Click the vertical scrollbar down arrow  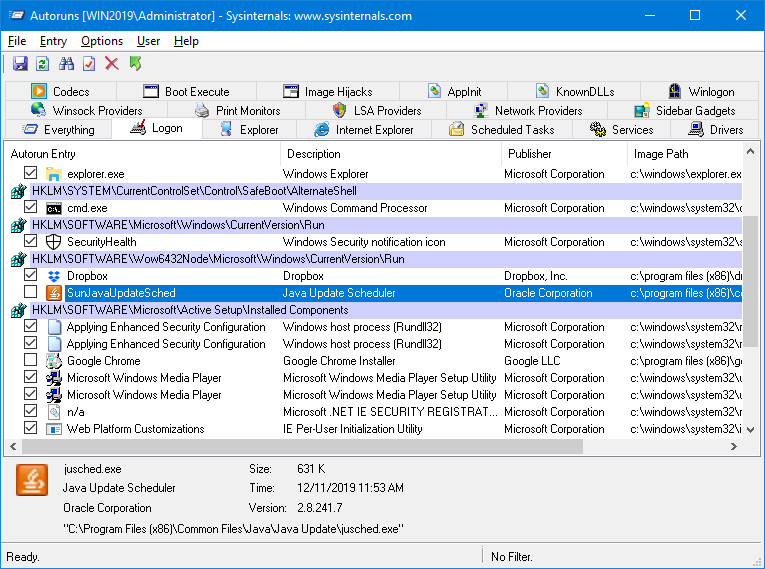pos(750,430)
